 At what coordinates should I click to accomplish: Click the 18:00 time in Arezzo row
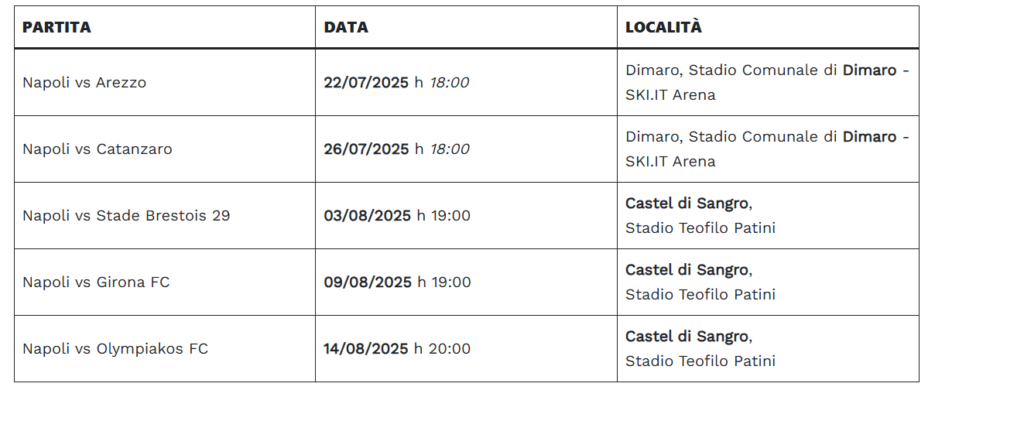point(449,82)
